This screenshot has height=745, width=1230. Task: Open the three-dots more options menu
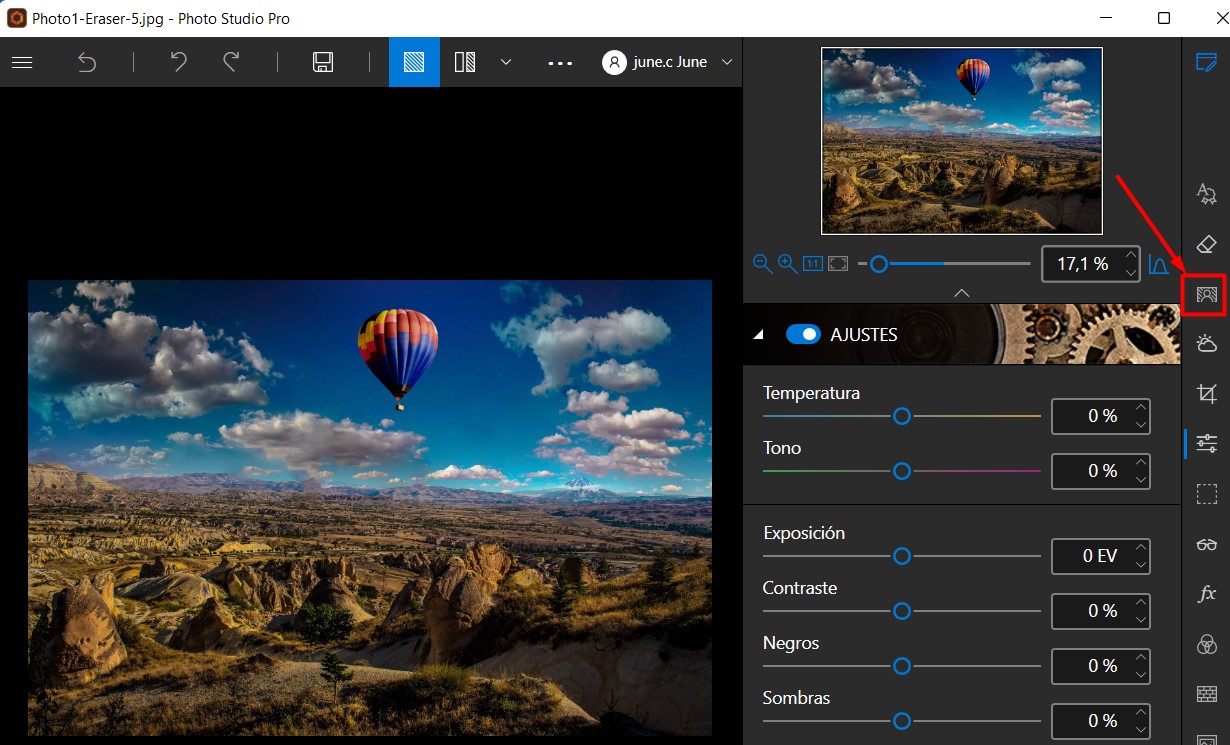click(x=560, y=62)
